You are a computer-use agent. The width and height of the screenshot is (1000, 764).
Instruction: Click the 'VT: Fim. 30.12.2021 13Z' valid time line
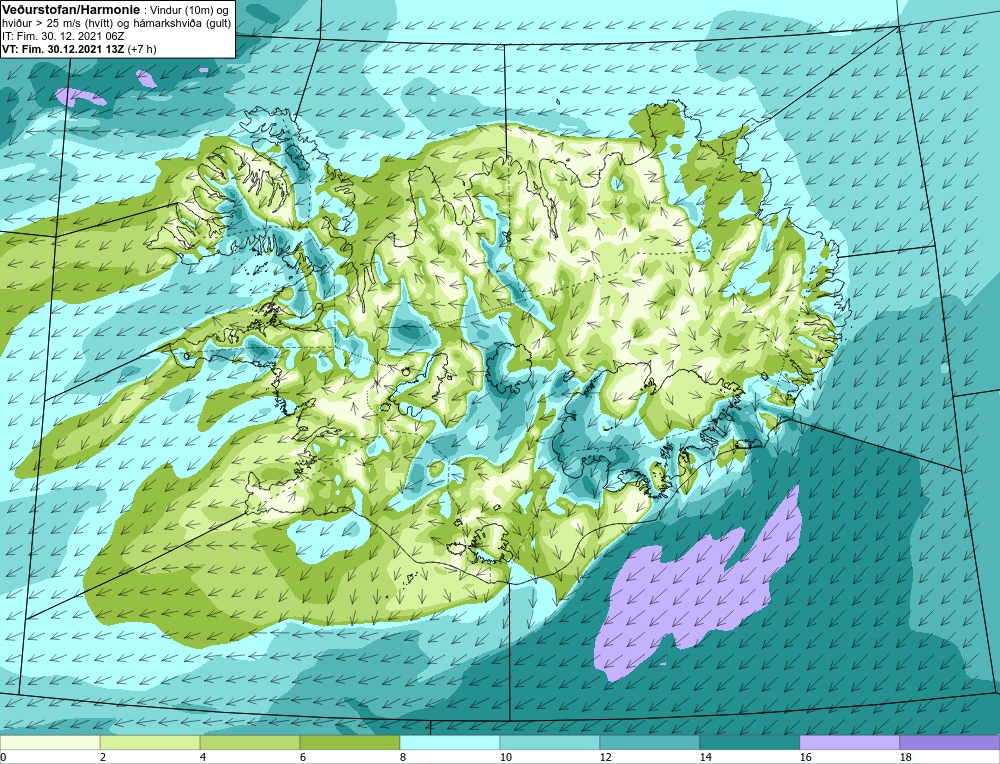point(64,49)
